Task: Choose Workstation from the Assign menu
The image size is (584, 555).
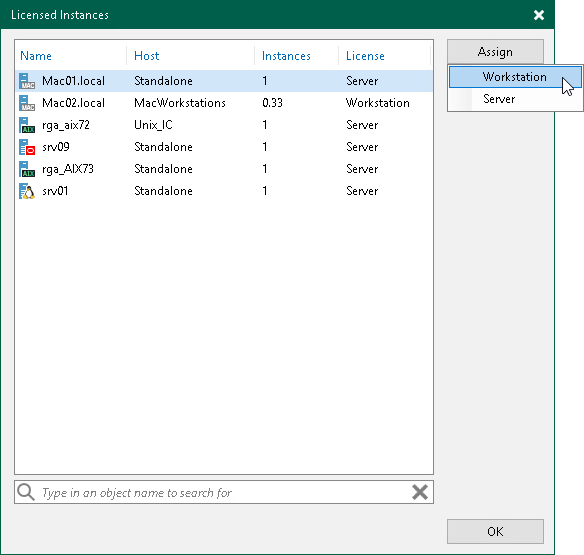Action: tap(515, 77)
